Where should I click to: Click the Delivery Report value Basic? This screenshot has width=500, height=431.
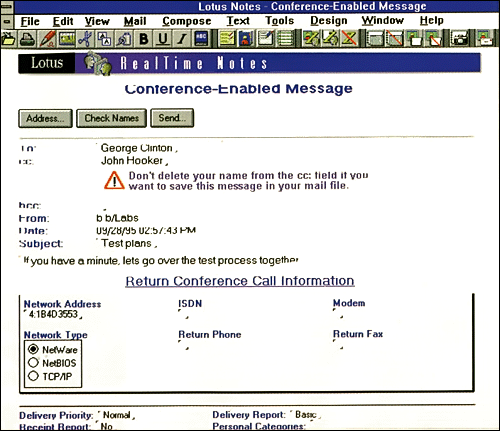point(305,415)
